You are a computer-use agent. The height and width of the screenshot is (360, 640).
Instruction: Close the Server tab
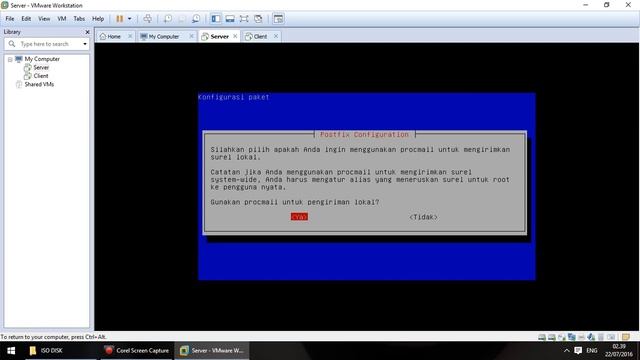click(x=235, y=36)
